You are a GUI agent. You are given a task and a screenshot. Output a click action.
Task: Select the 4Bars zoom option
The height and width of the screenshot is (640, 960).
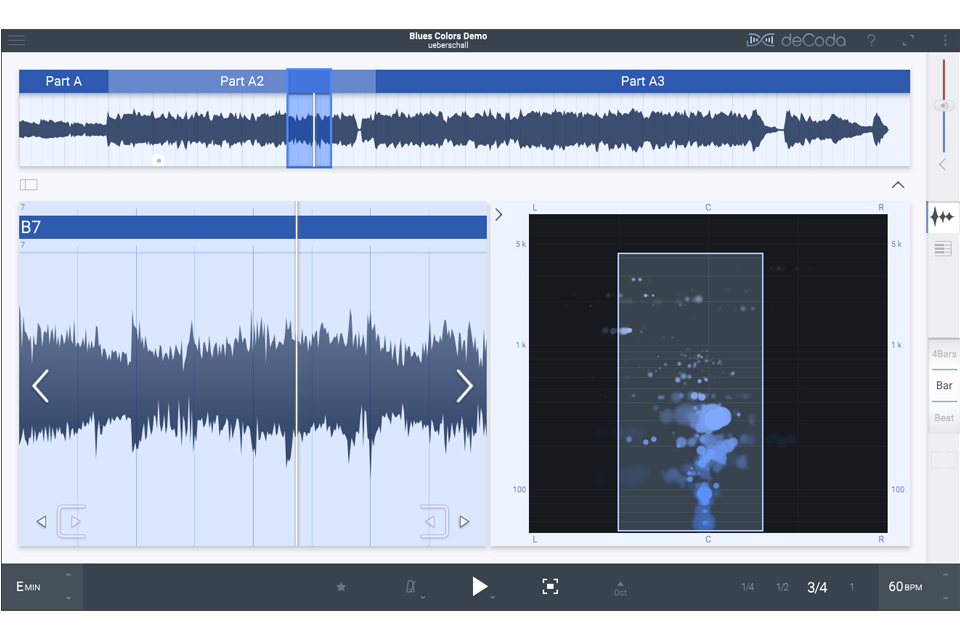coord(943,353)
